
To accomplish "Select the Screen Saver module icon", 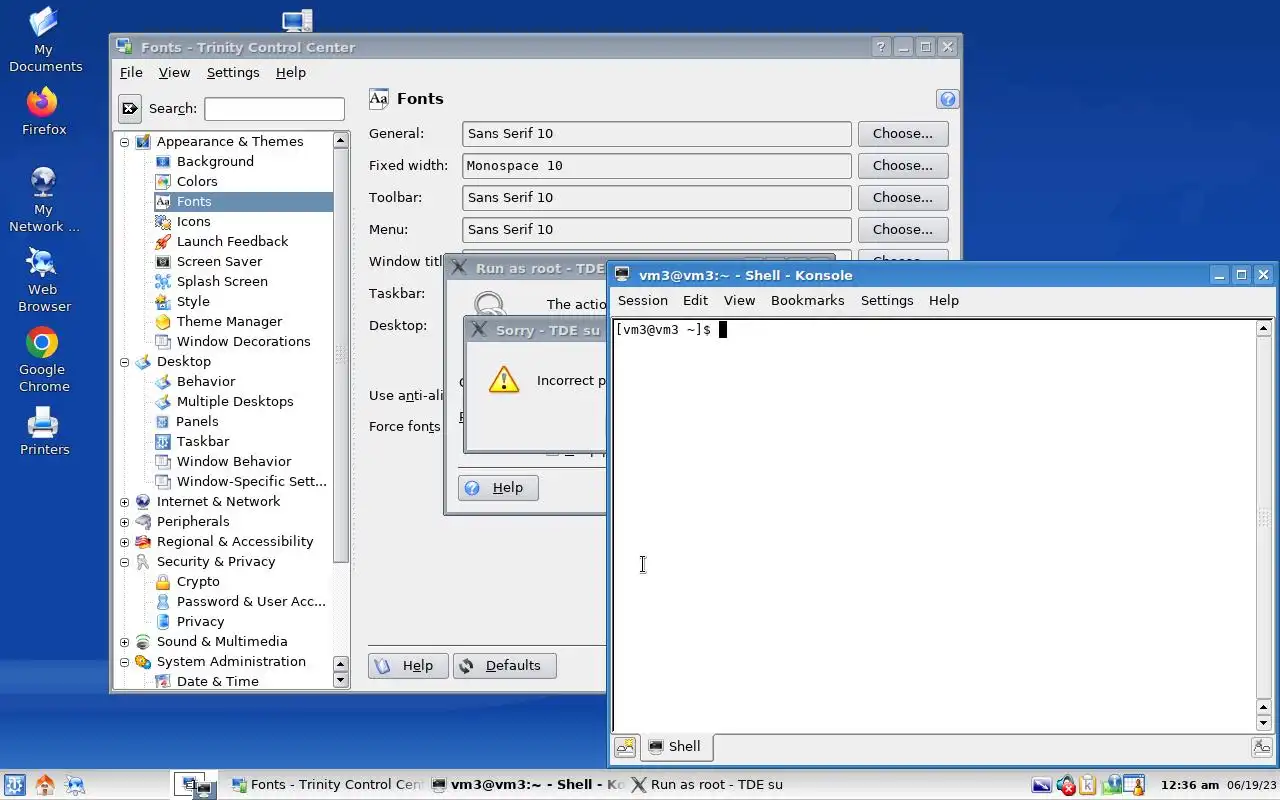I will tap(163, 261).
